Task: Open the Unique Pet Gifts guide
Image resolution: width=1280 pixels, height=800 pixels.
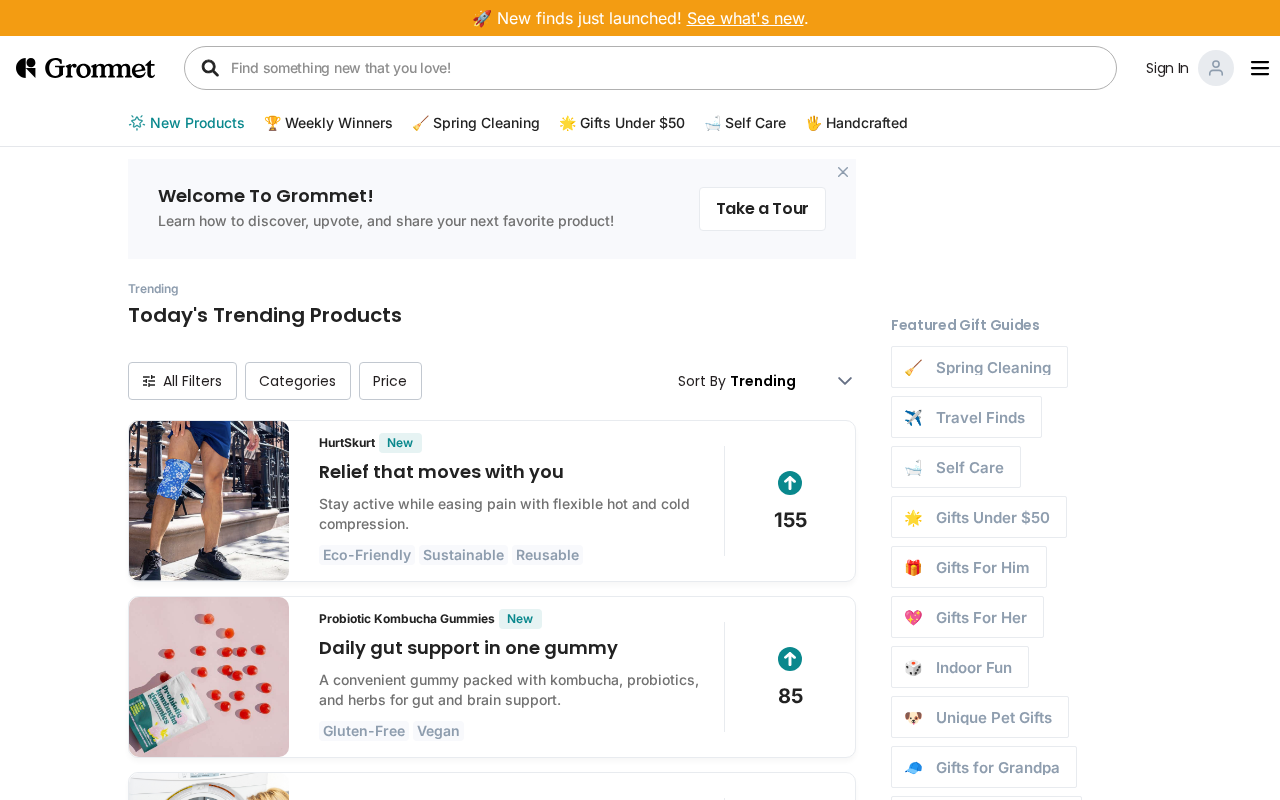Action: 979,717
